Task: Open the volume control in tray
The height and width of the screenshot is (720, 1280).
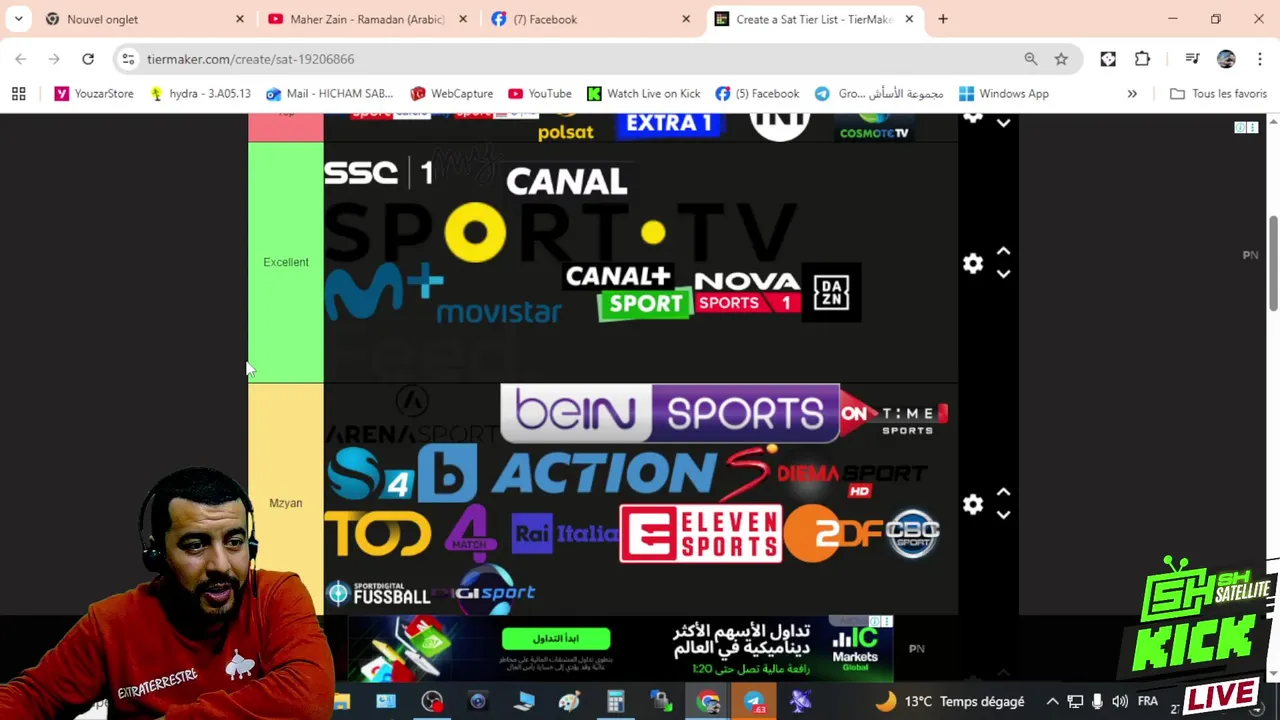Action: click(x=1120, y=702)
